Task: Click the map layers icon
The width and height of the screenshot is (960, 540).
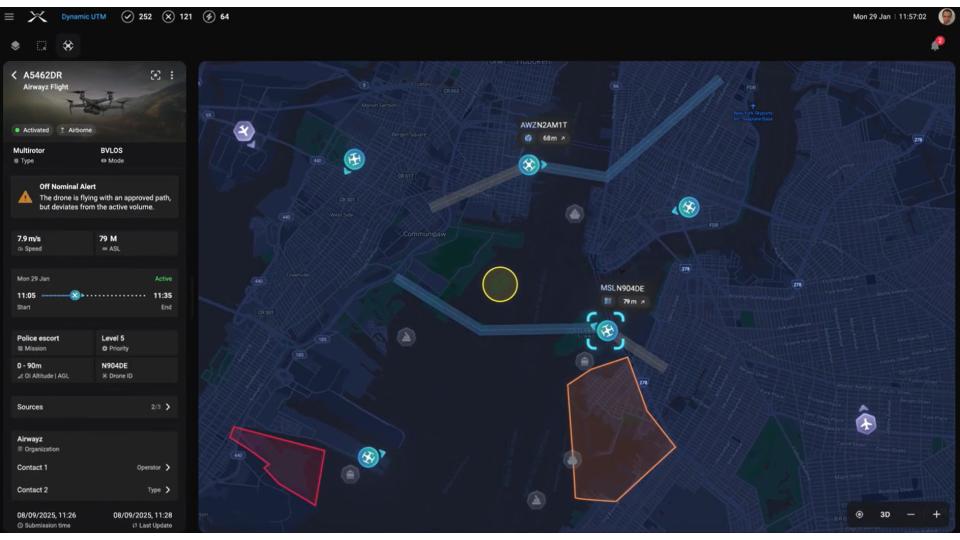Action: click(x=15, y=46)
